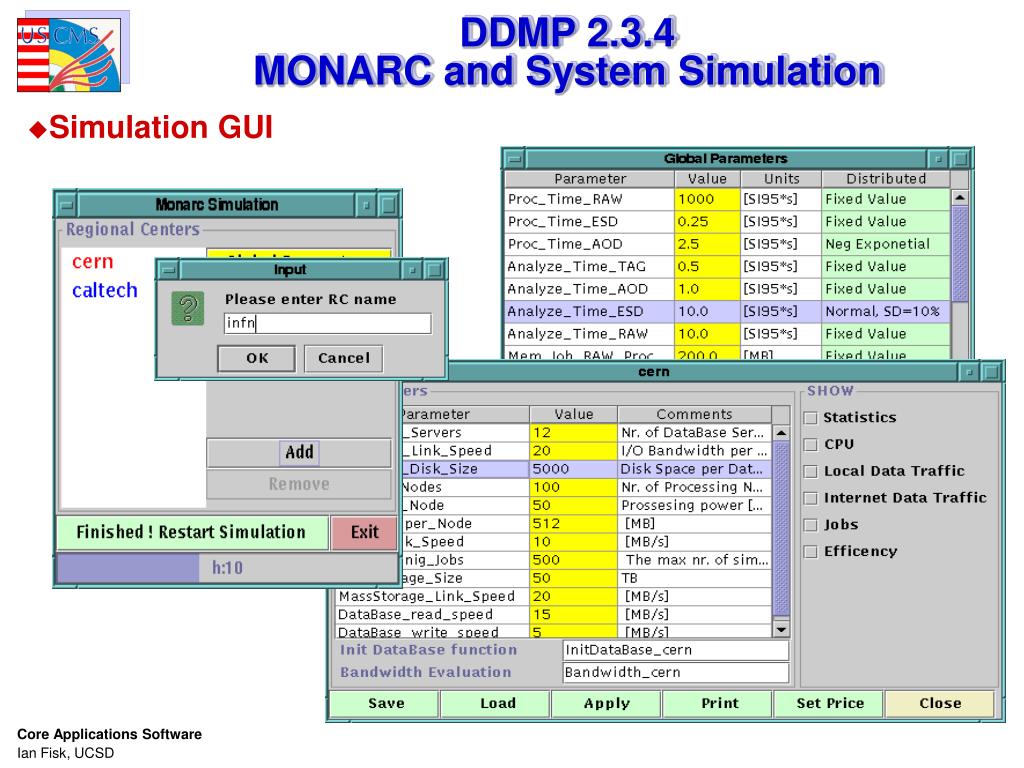Click scroll up arrow in Global Parameters
1024x768 pixels.
pyautogui.click(x=959, y=197)
